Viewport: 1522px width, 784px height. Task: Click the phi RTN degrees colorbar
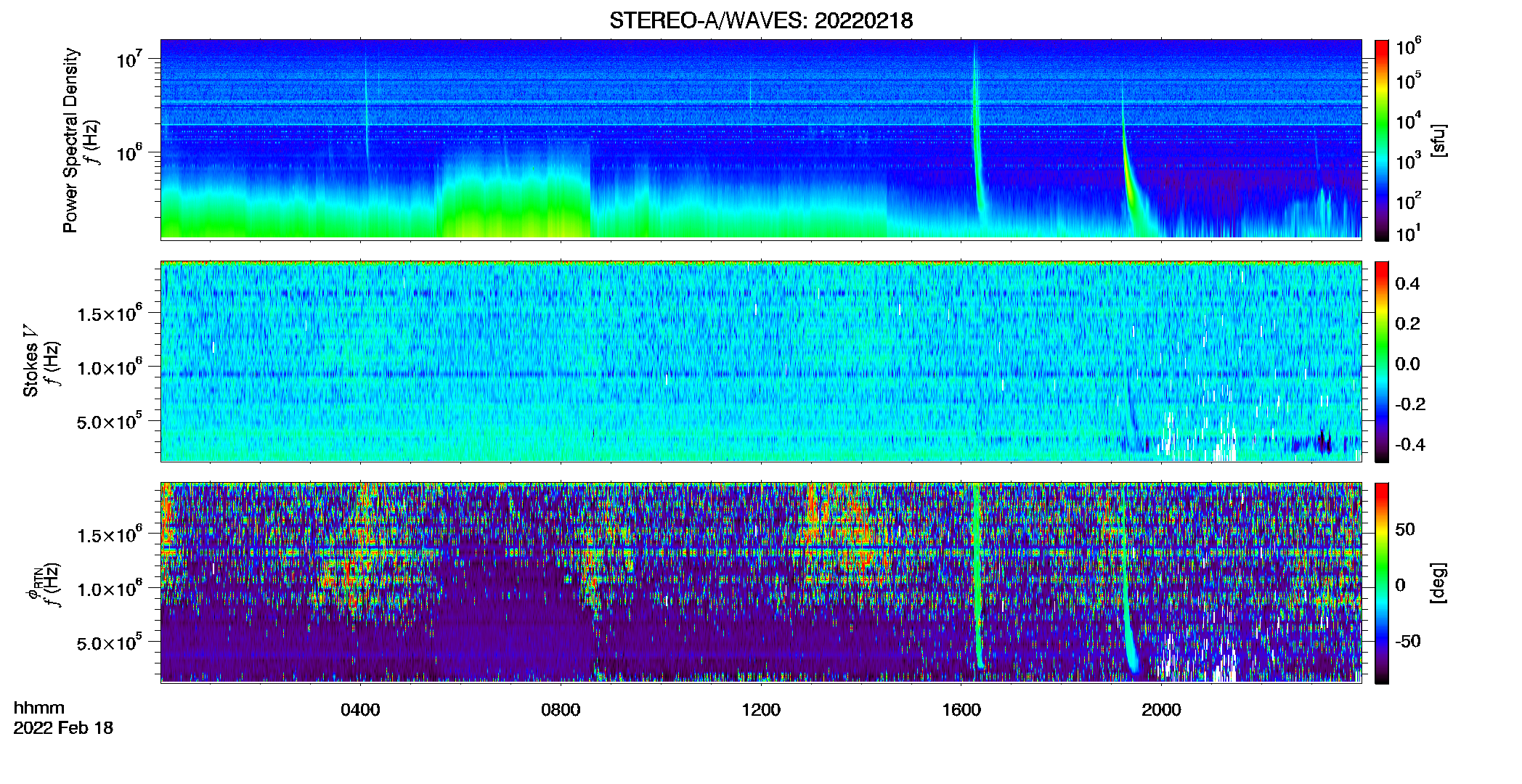tap(1382, 583)
